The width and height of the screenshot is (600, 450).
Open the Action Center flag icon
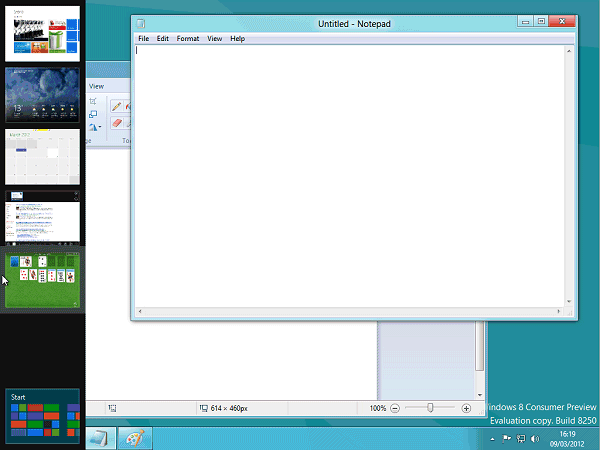tap(507, 439)
